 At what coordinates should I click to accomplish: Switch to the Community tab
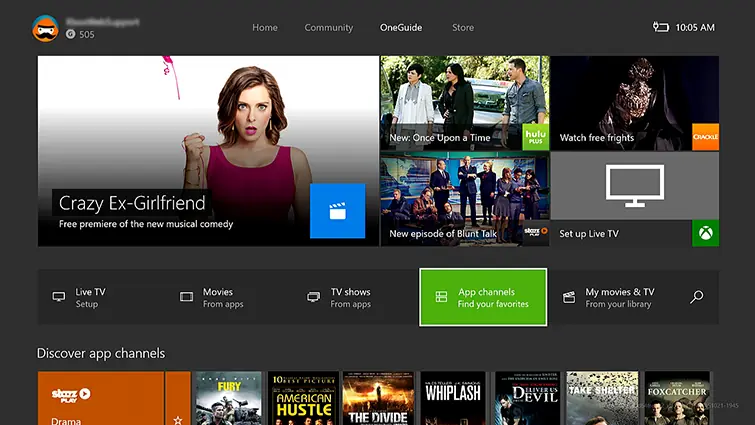coord(328,27)
